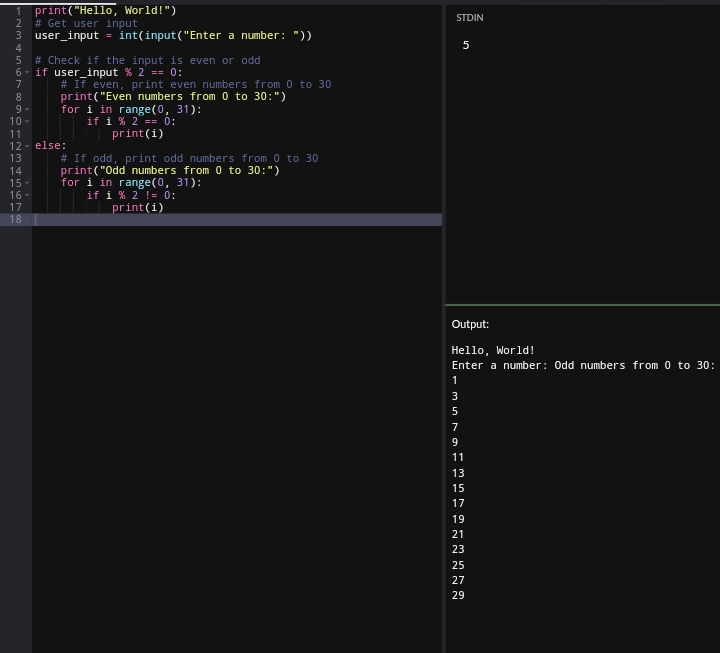Fold the else block at line 12
This screenshot has height=653, width=720.
tap(27, 146)
